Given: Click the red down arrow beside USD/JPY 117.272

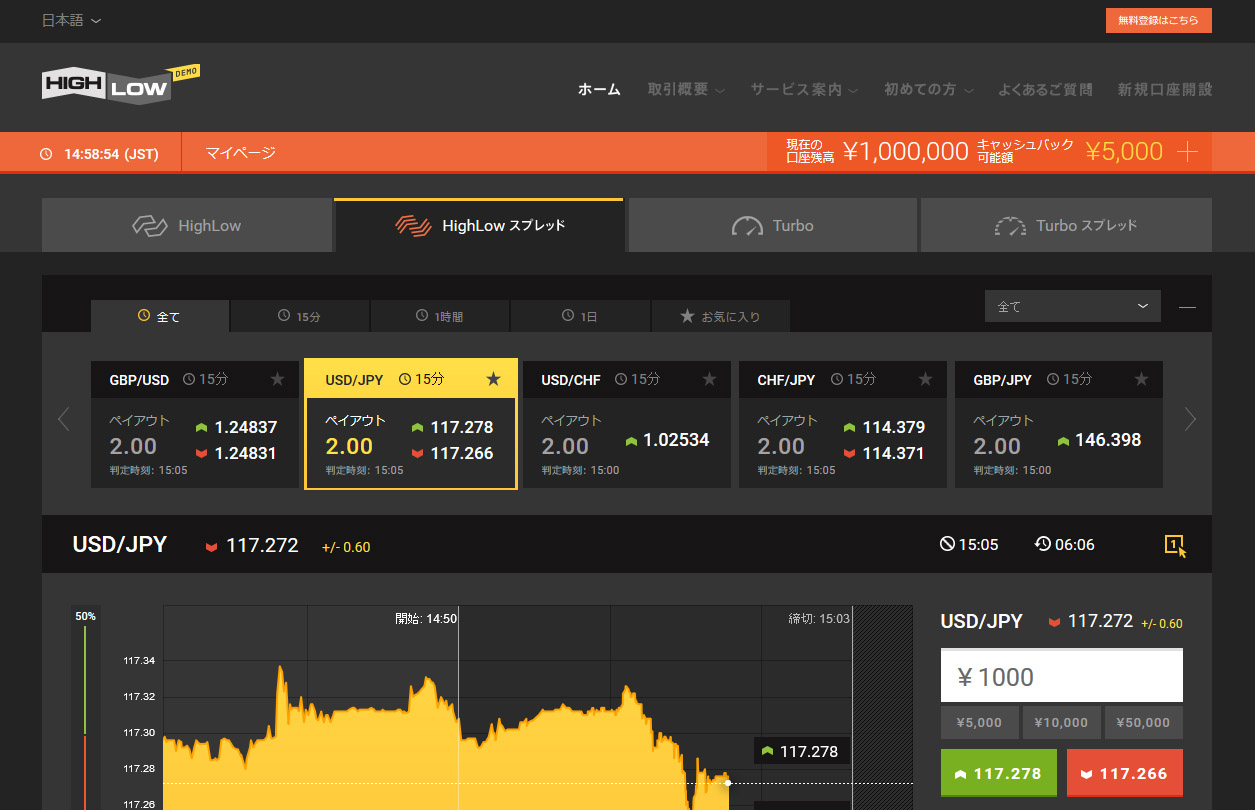Looking at the screenshot, I should 211,547.
